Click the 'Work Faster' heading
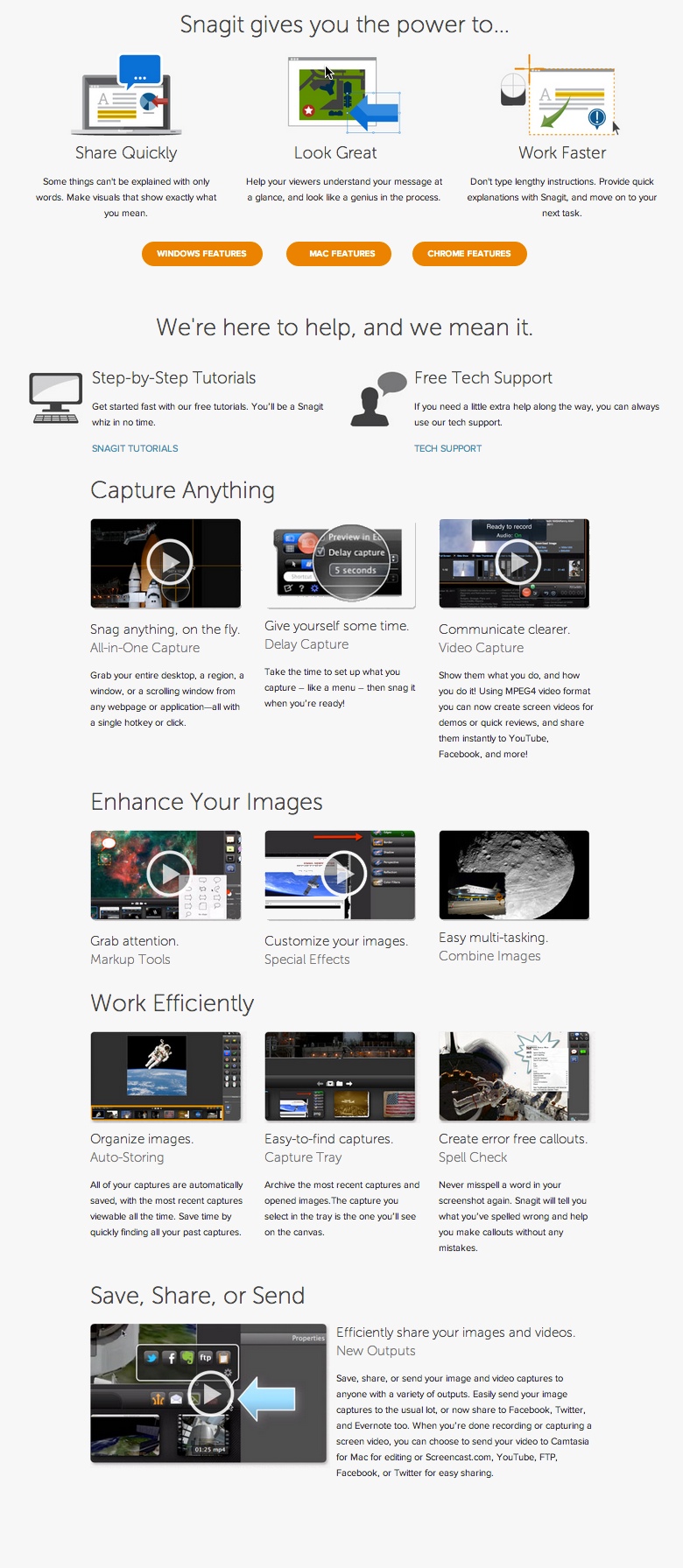 [x=562, y=153]
